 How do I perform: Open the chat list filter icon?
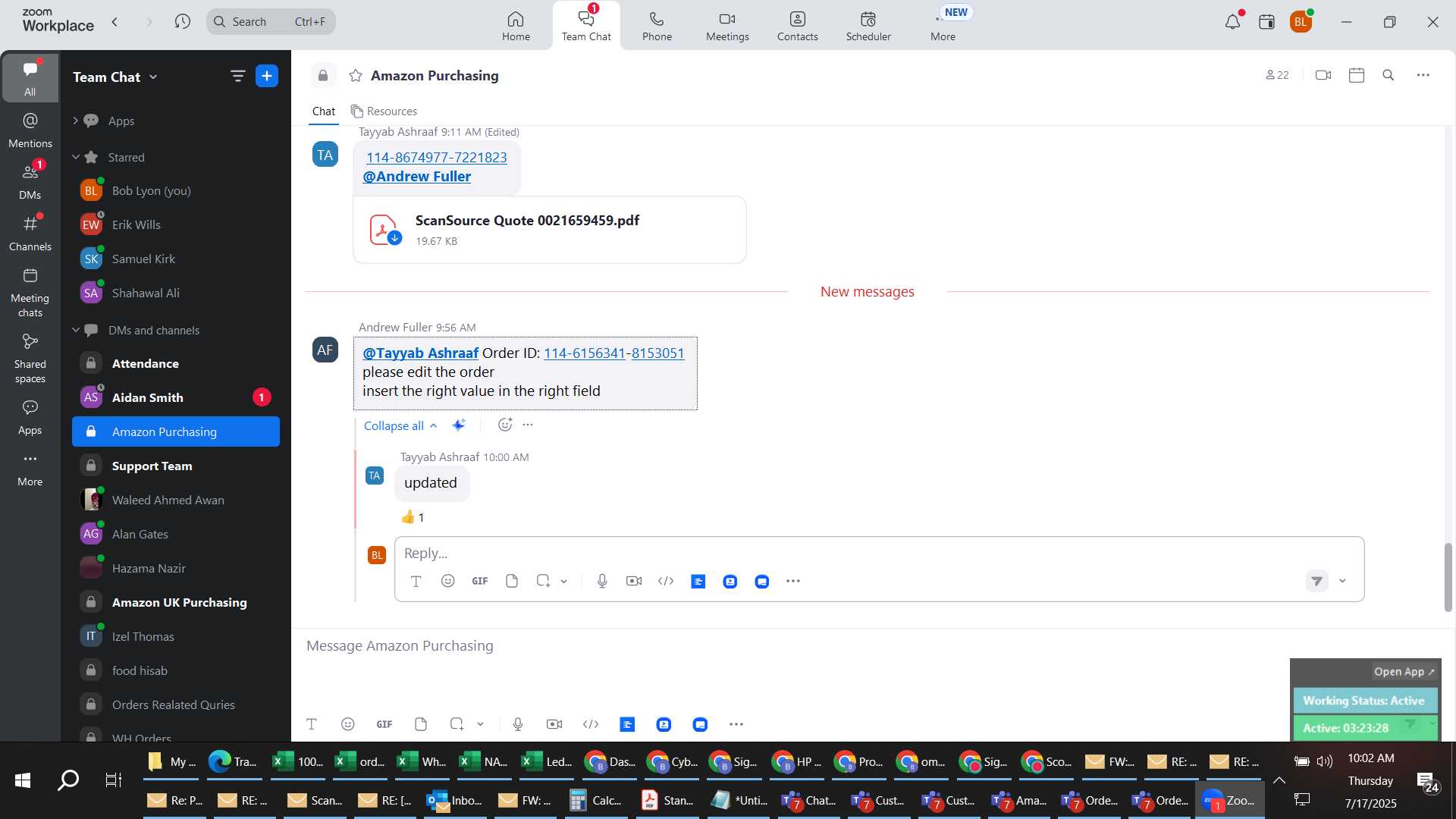(237, 76)
